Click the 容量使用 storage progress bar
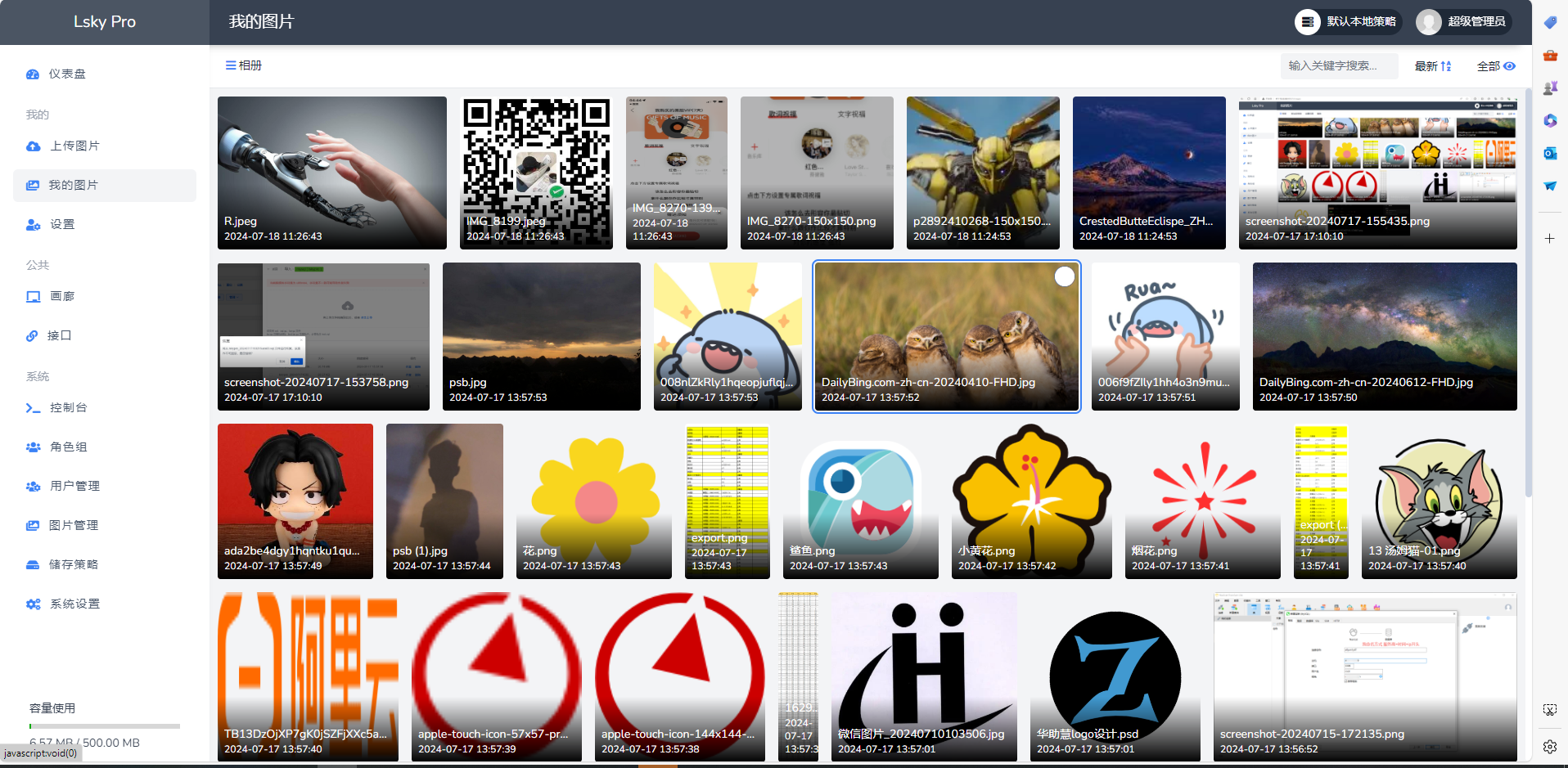Screen dimensions: 1568x768 point(105,725)
